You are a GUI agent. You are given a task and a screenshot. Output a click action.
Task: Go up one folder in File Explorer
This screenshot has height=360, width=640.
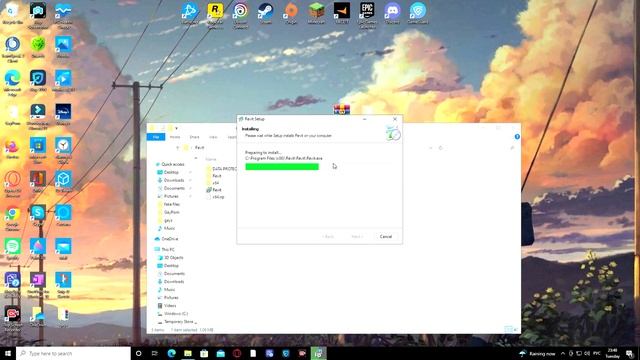point(178,148)
